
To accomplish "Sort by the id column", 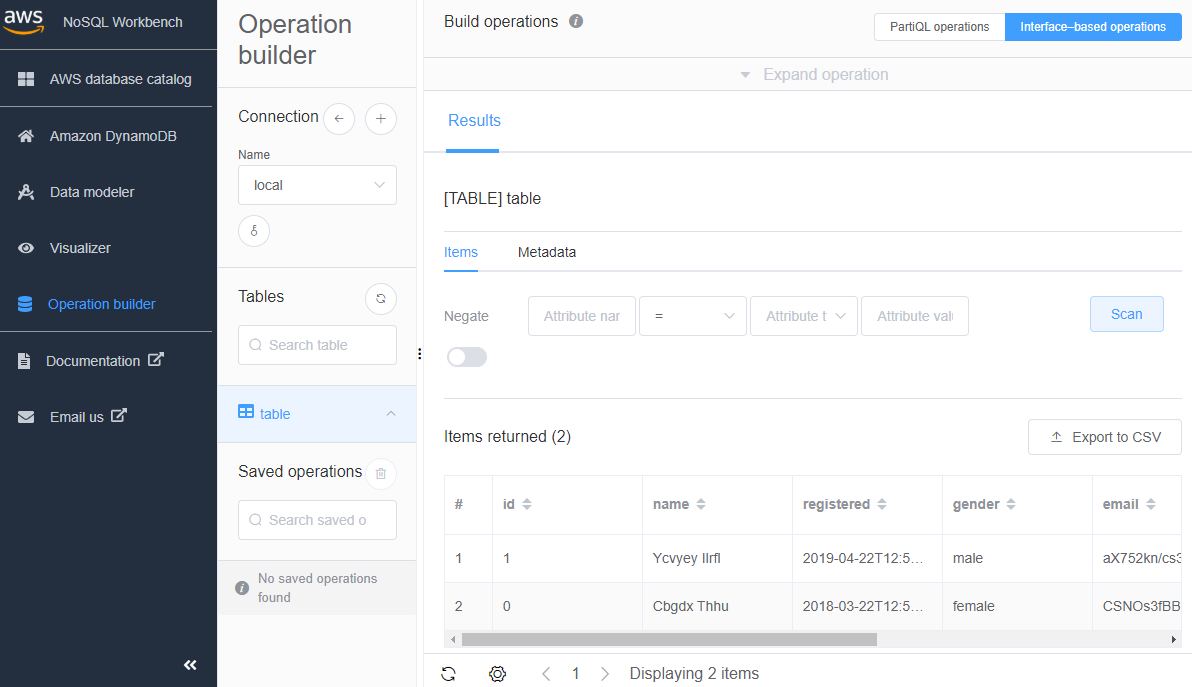I will (527, 504).
